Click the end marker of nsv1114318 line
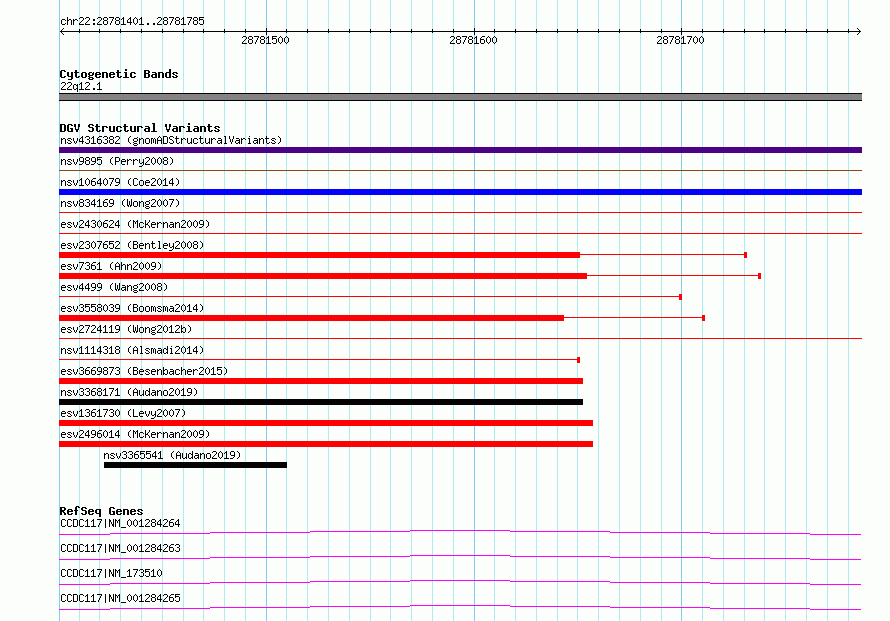Screen dimensions: 890x621 coord(578,360)
